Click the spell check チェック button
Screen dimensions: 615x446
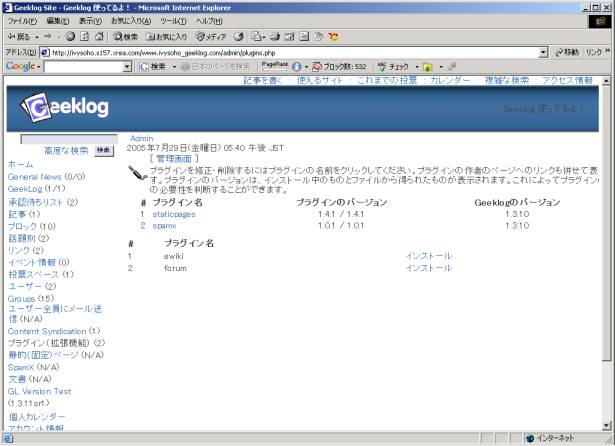[393, 67]
